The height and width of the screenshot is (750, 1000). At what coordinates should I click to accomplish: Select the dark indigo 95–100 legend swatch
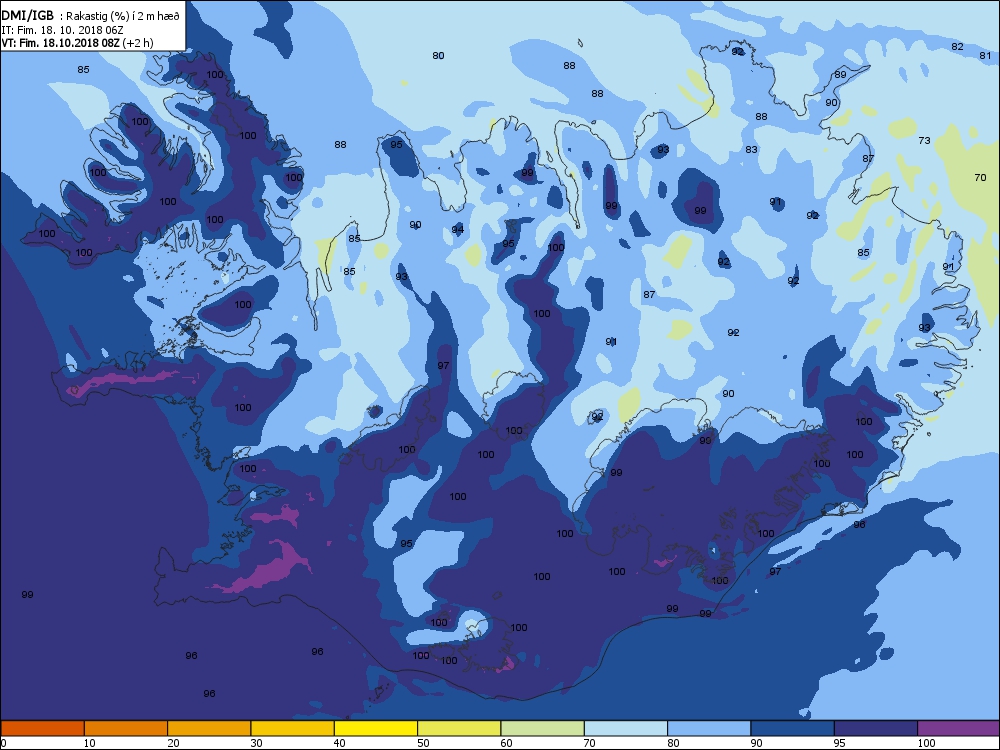(876, 728)
